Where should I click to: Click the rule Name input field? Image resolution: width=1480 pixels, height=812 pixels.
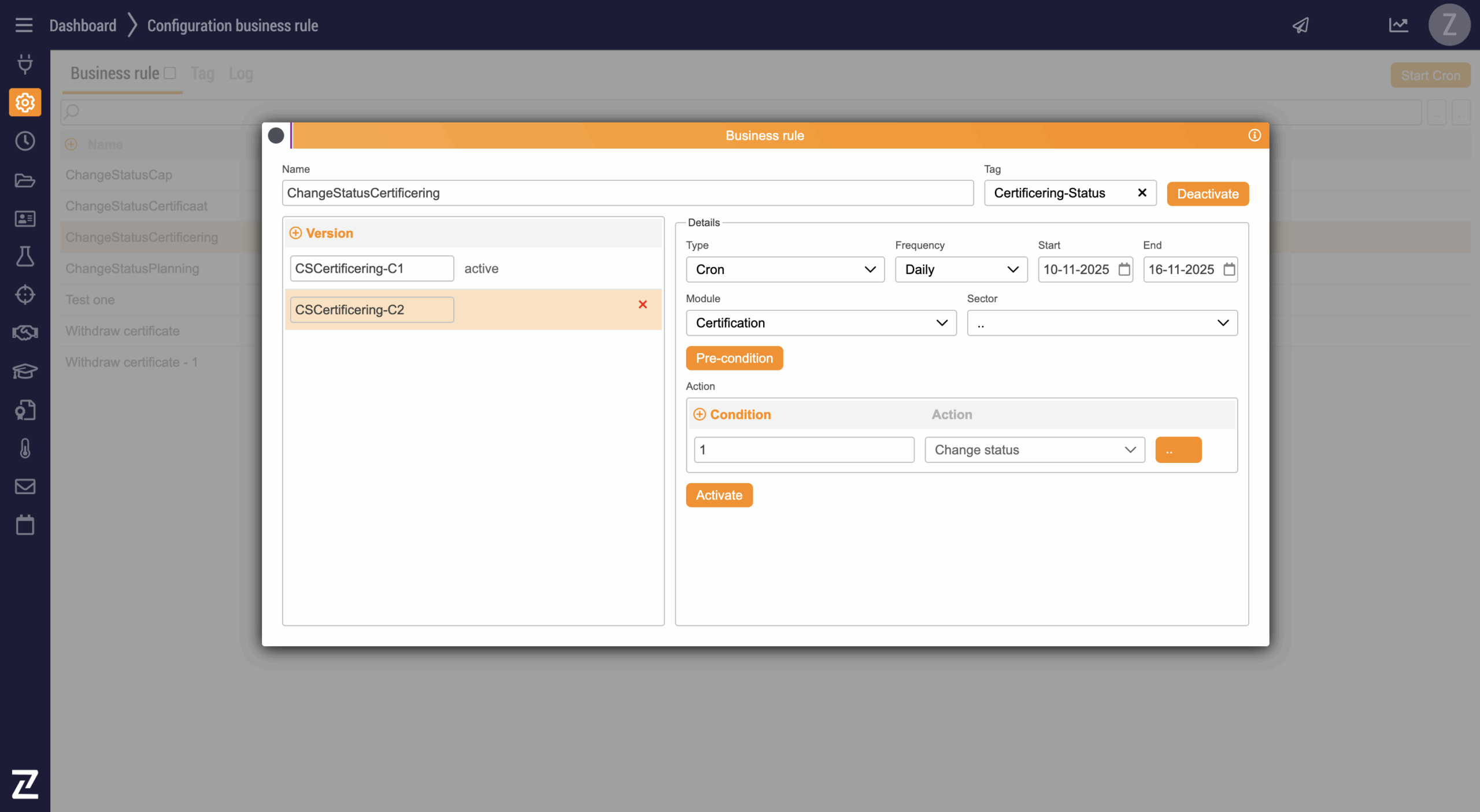click(x=627, y=193)
